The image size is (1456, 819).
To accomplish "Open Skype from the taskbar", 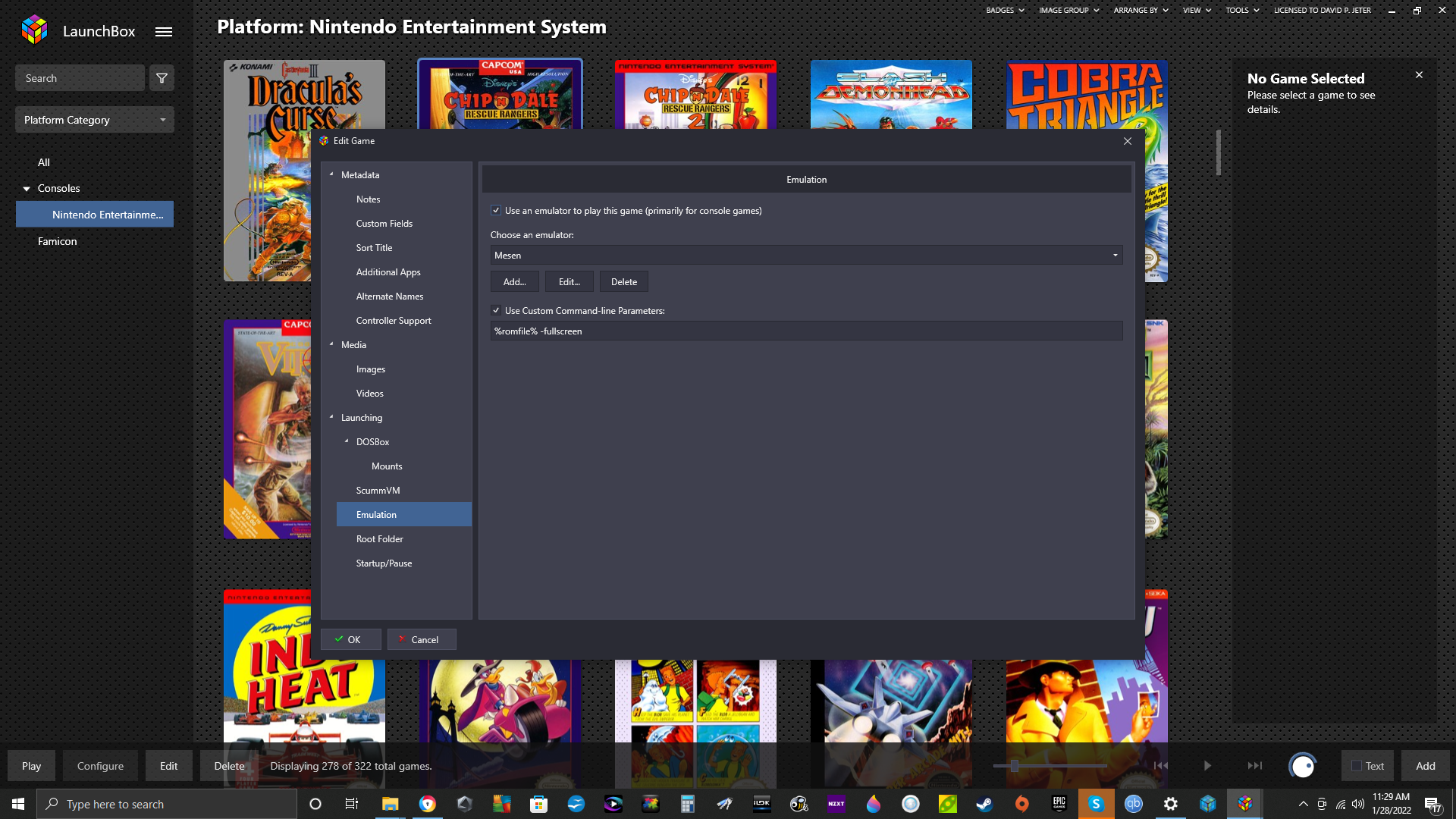I will pos(1096,805).
